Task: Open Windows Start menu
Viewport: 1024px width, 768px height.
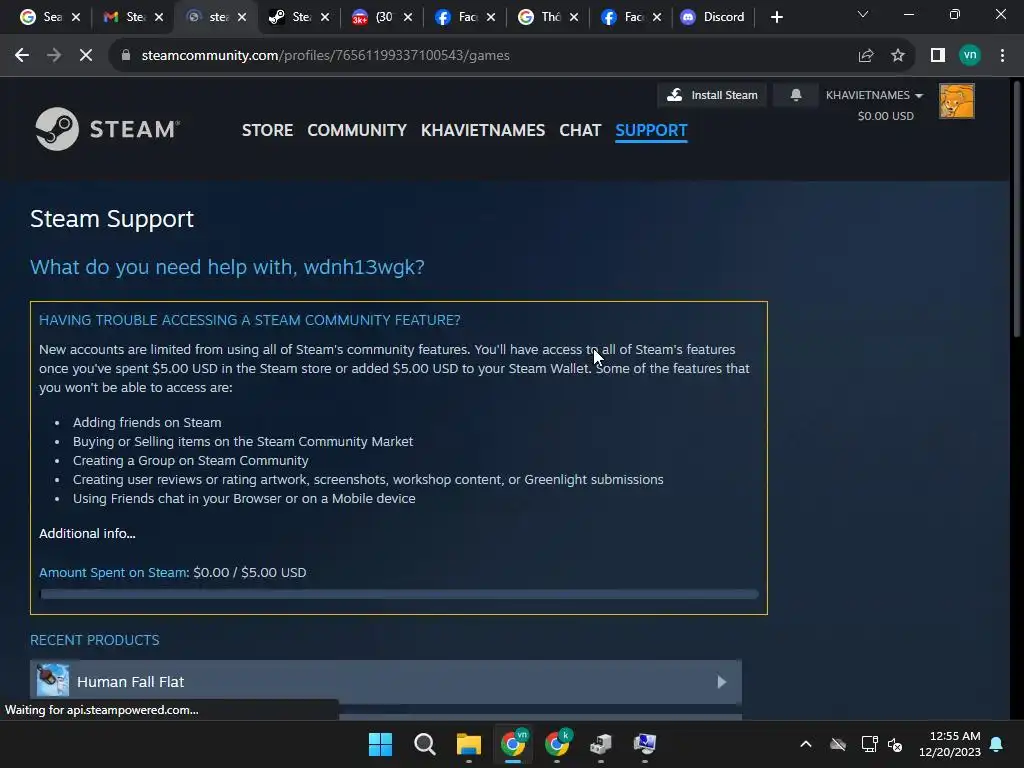Action: 380,744
